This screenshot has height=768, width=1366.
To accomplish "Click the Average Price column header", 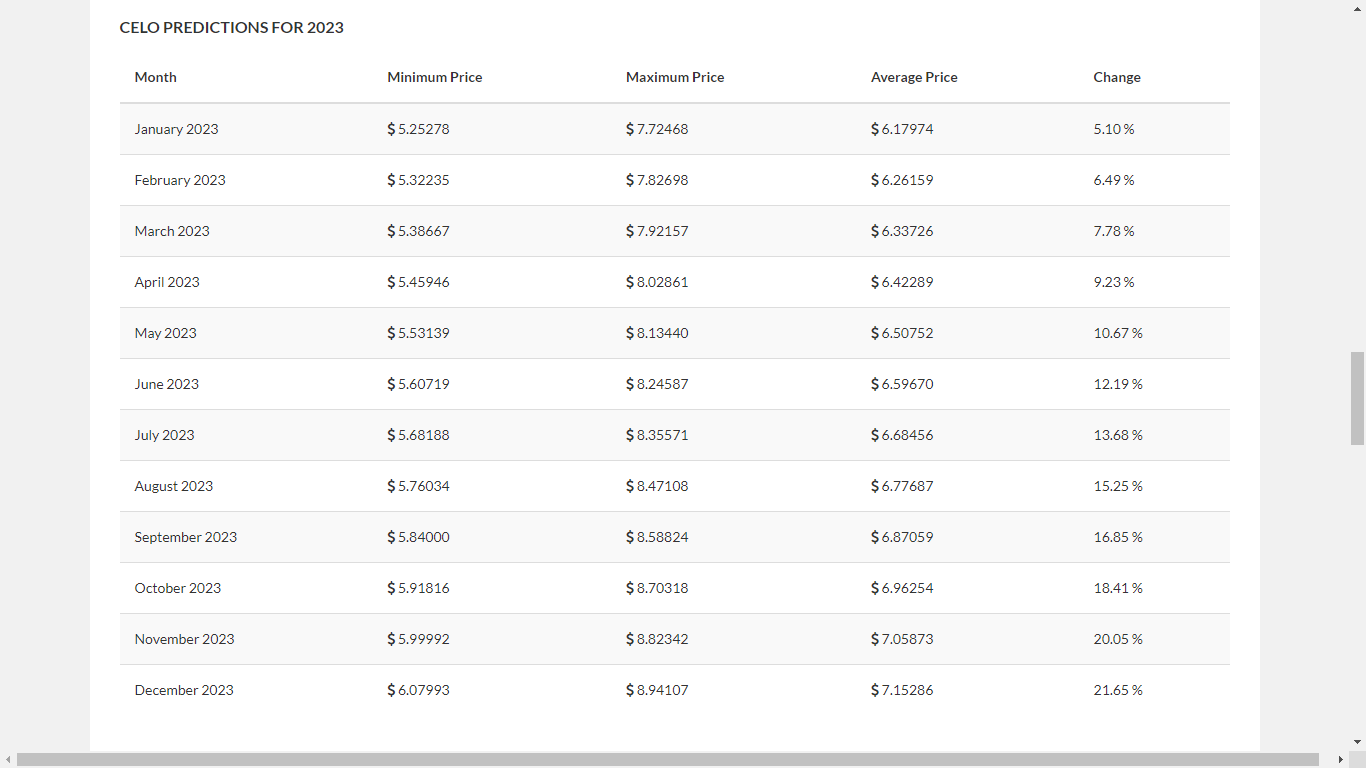I will pos(914,77).
